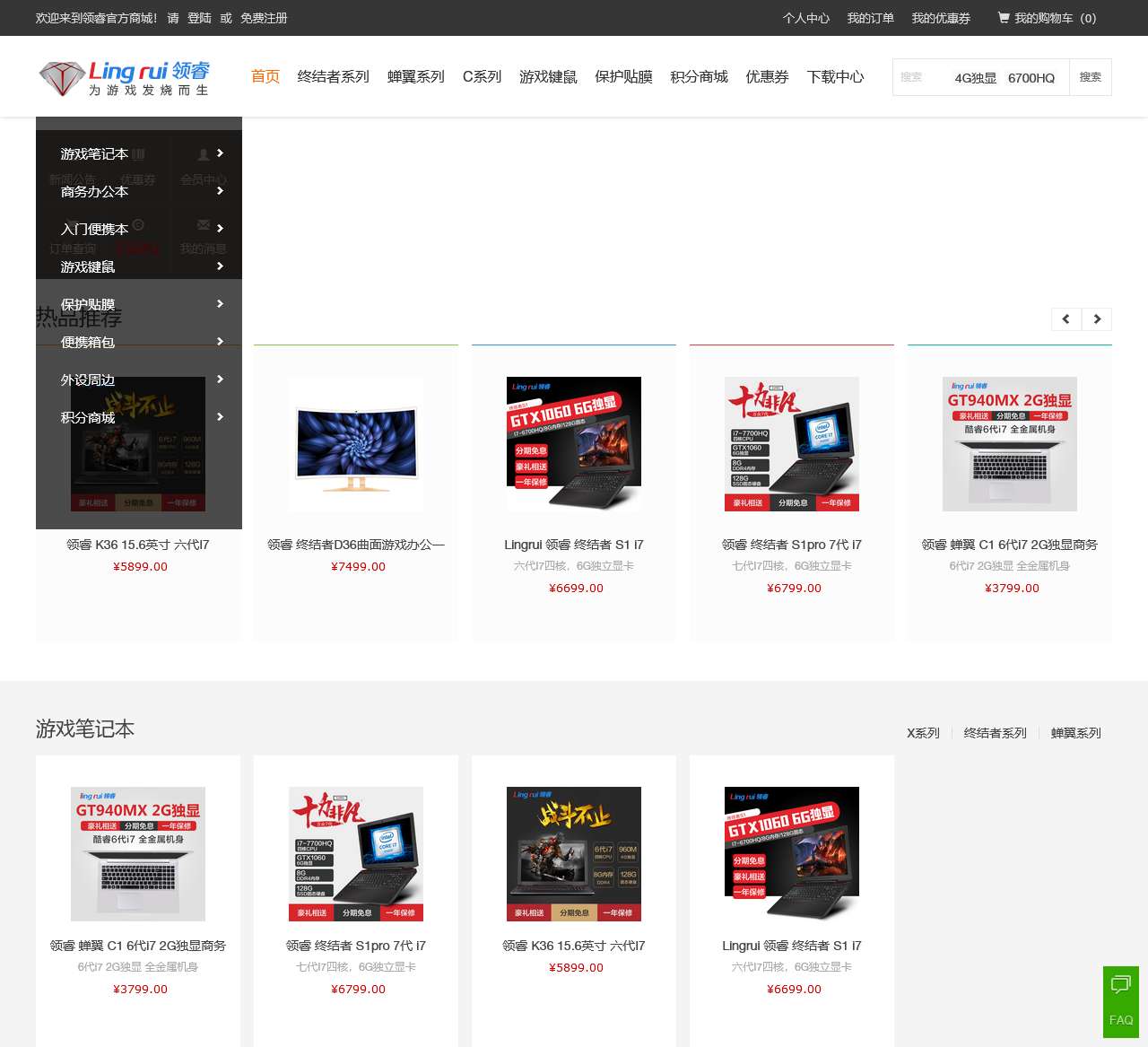Open 蝉翼系列 in the main navigation bar
Image resolution: width=1148 pixels, height=1047 pixels.
pyautogui.click(x=416, y=77)
